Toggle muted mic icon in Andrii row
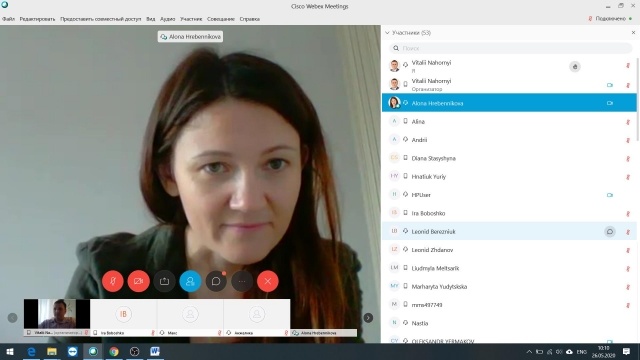 [x=628, y=140]
